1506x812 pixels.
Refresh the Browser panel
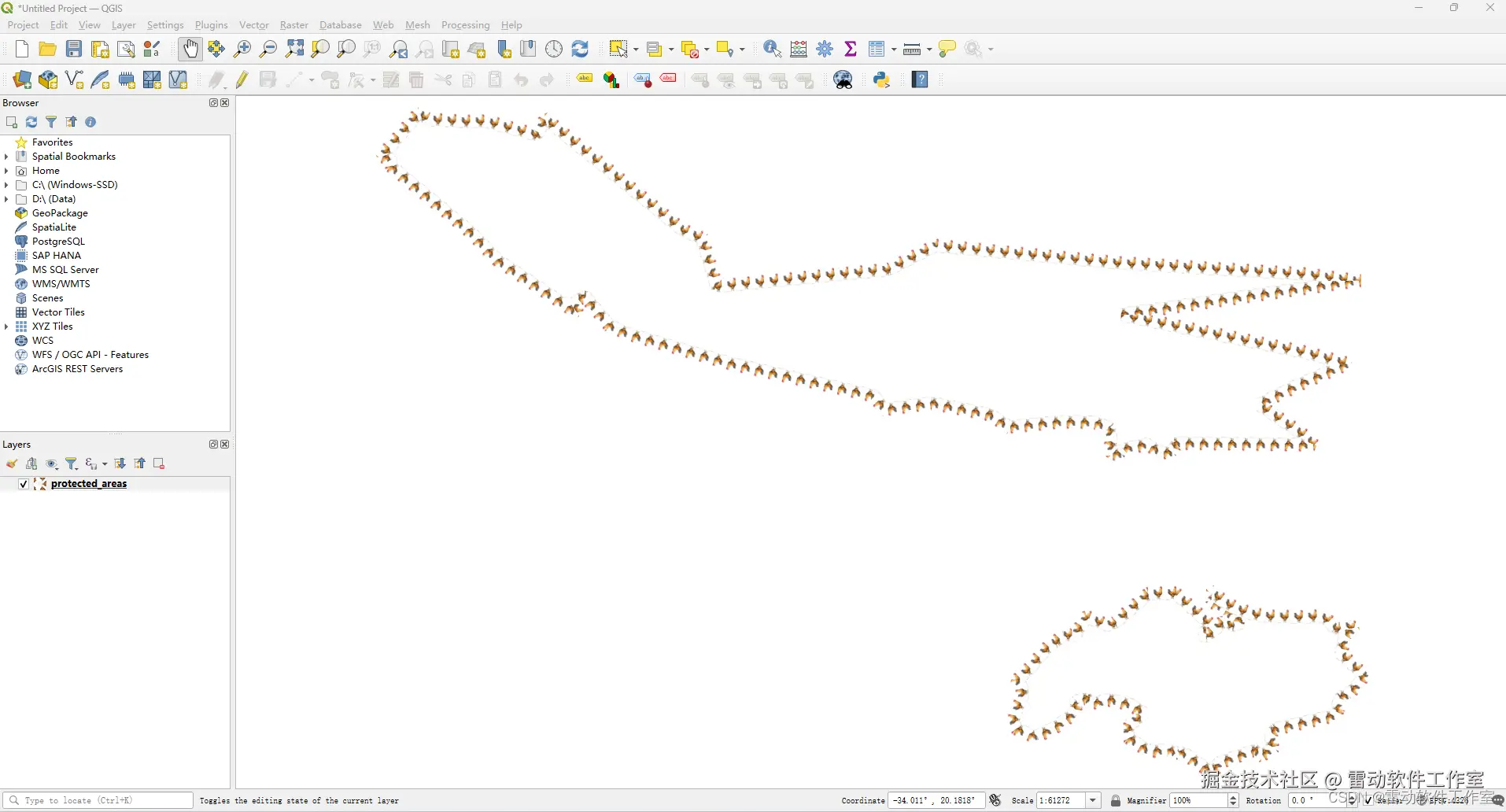tap(31, 122)
